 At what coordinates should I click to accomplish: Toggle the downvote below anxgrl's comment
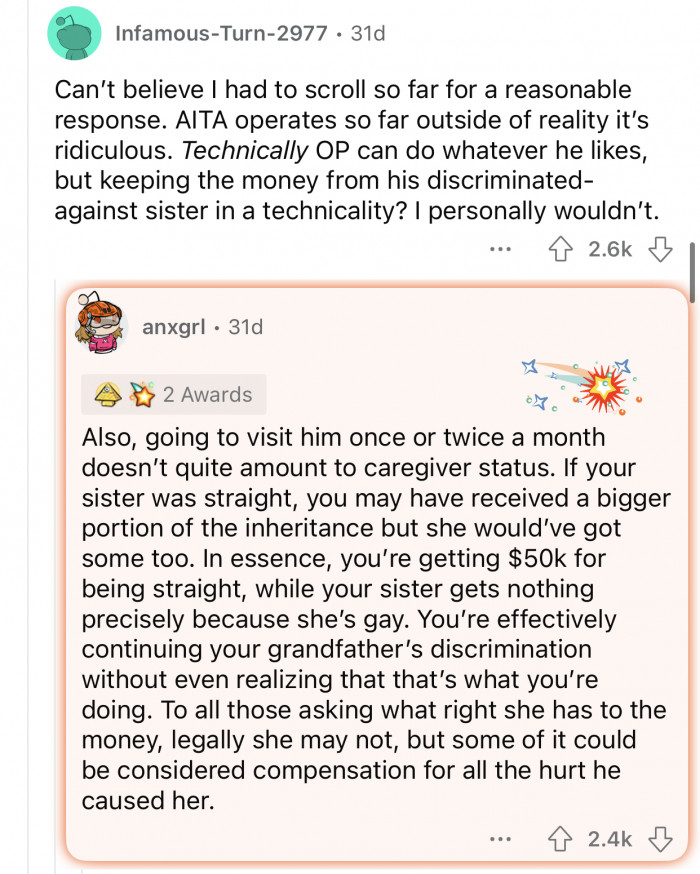pos(661,839)
